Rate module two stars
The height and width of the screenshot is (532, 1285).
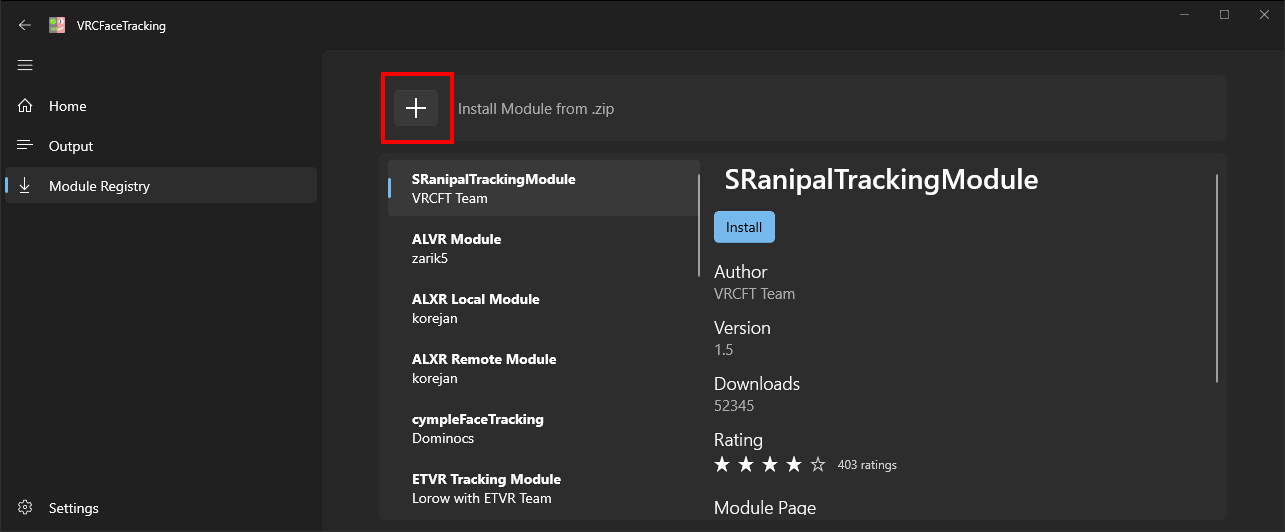pyautogui.click(x=746, y=464)
